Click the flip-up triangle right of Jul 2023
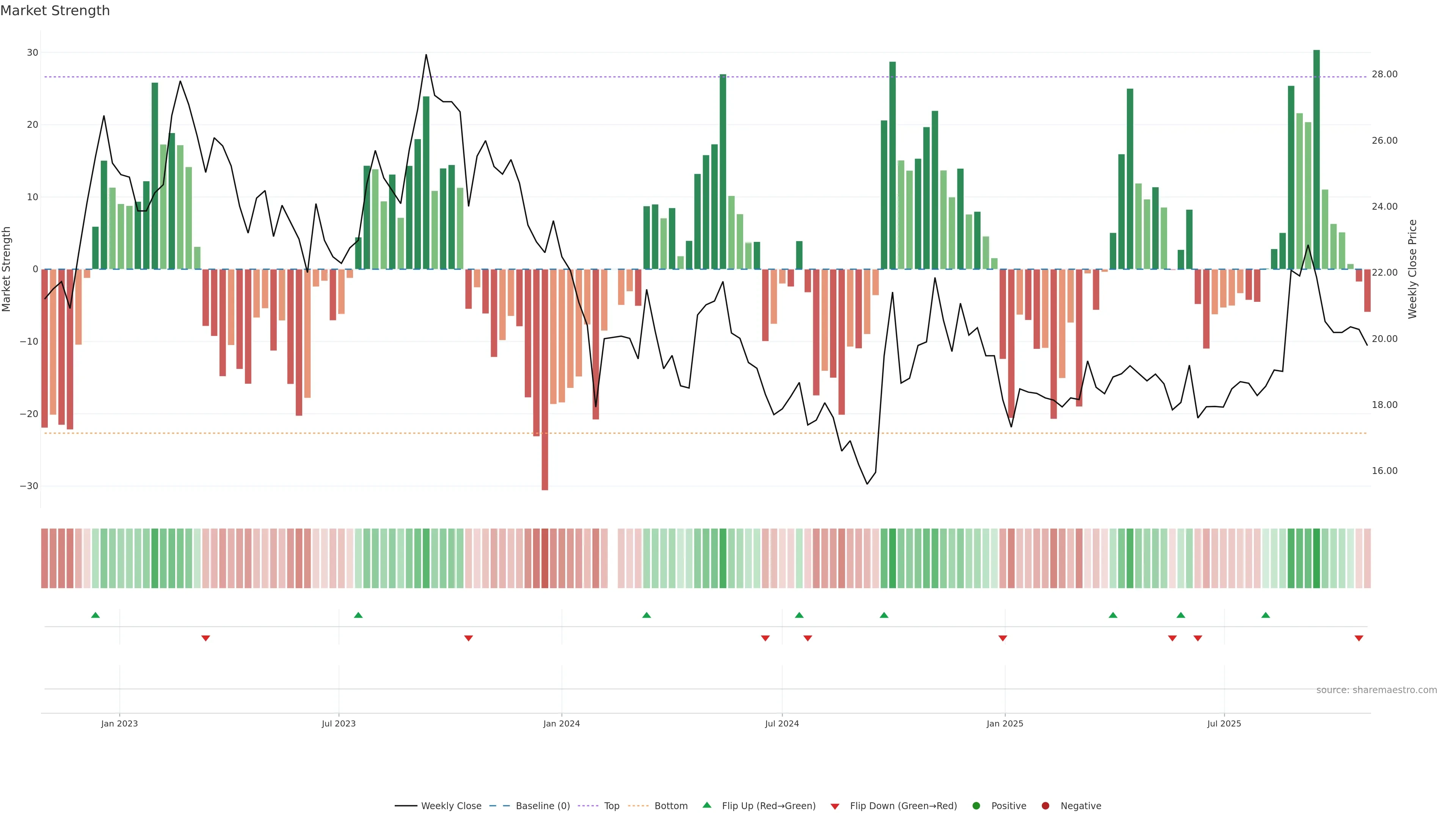Viewport: 1456px width, 819px height. 358,615
